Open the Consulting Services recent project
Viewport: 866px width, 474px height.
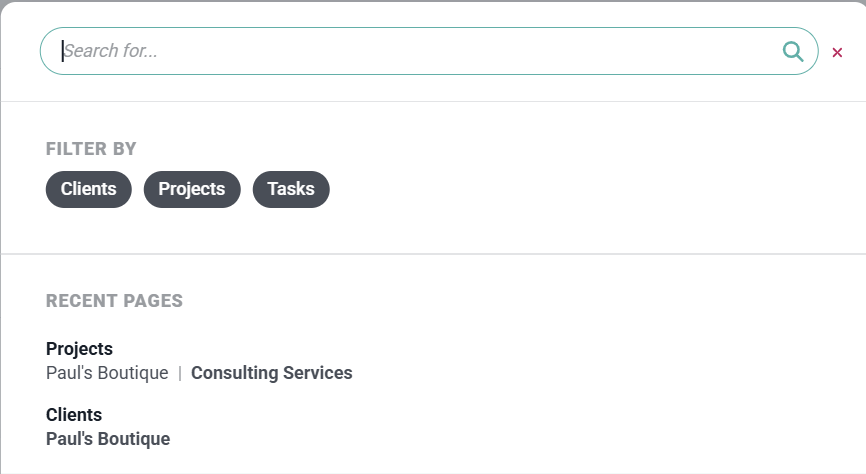pyautogui.click(x=272, y=373)
